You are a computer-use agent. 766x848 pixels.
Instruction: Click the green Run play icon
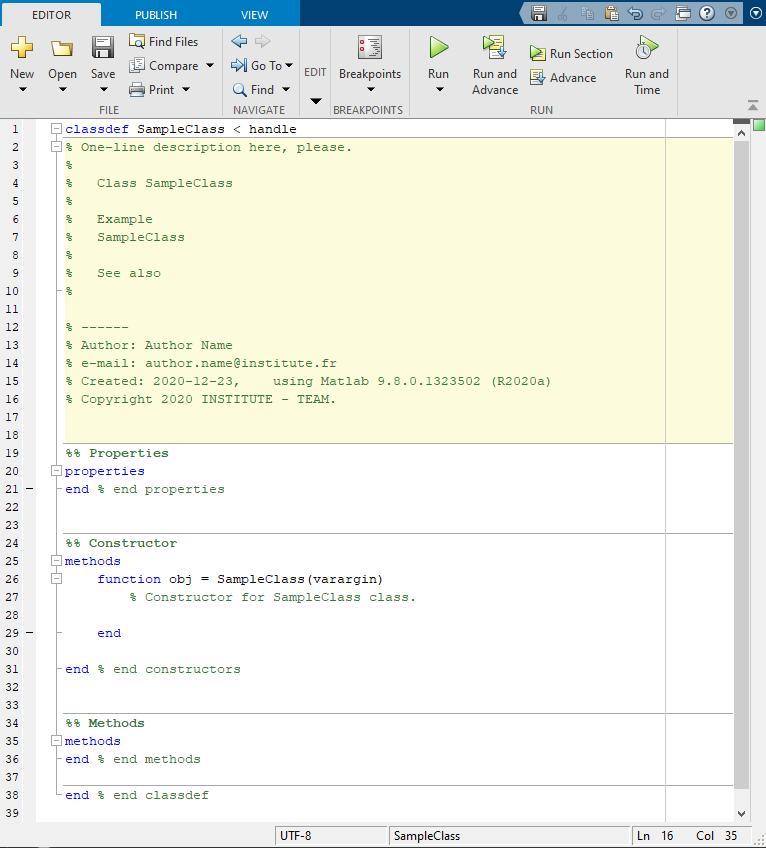pyautogui.click(x=439, y=48)
